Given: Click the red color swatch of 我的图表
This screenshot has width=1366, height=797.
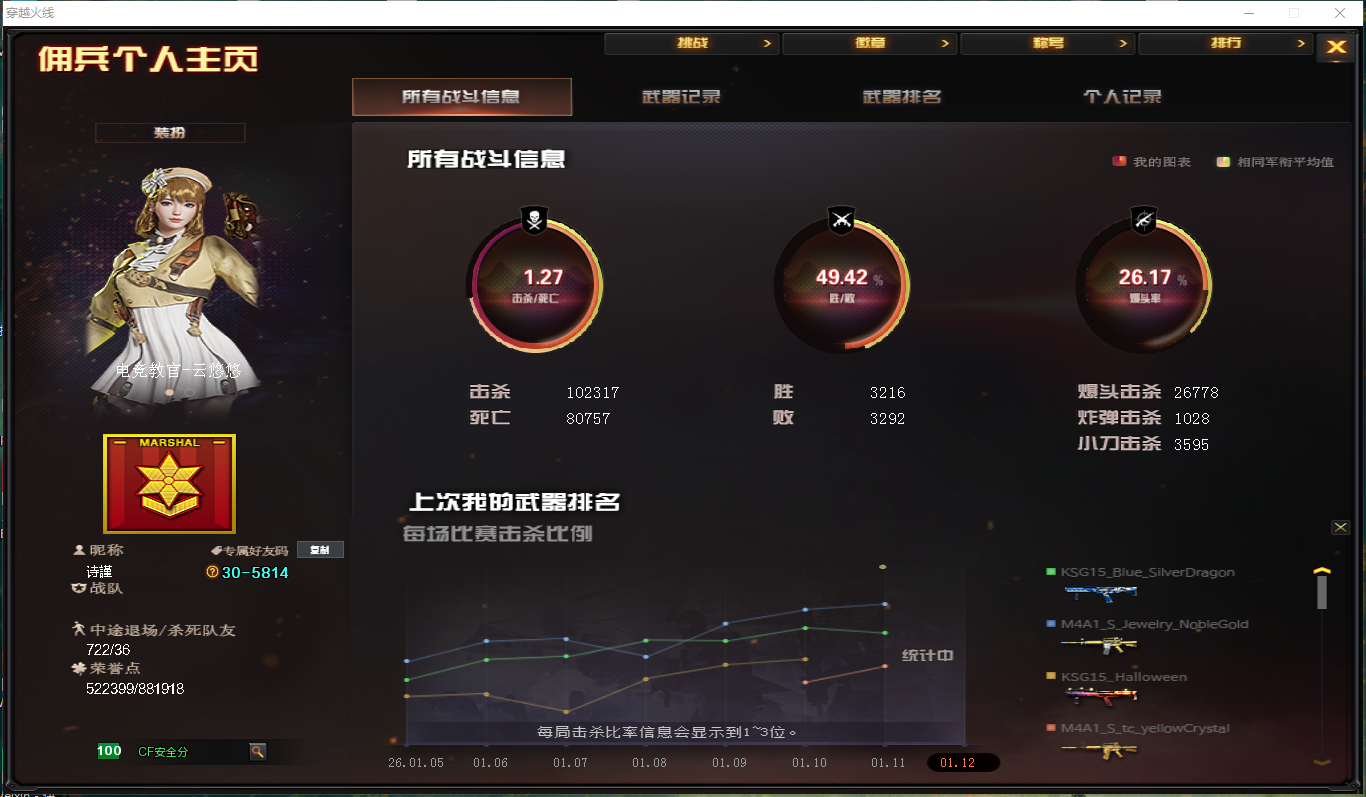Looking at the screenshot, I should (1119, 160).
